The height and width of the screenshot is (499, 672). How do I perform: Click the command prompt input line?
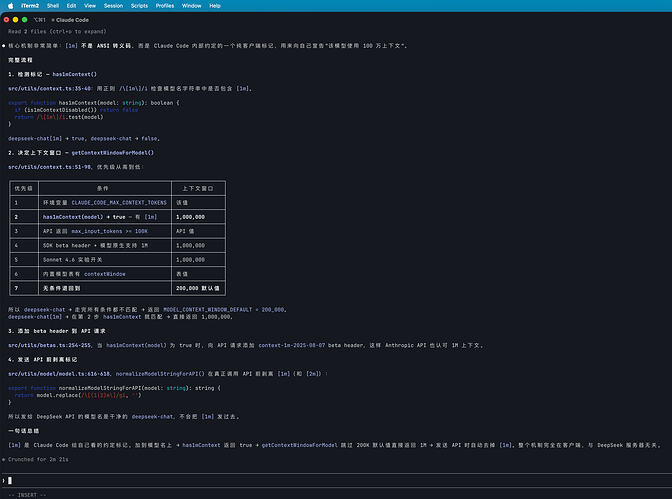tap(336, 481)
